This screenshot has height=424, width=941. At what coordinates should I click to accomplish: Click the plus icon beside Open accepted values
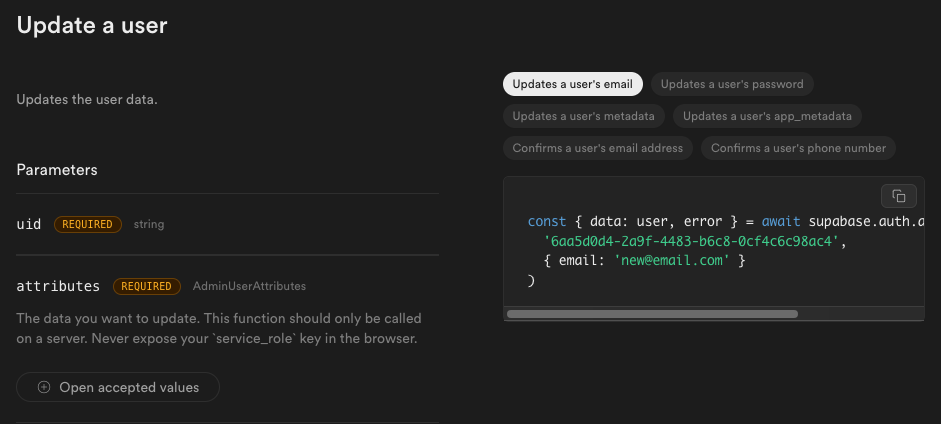pos(44,387)
